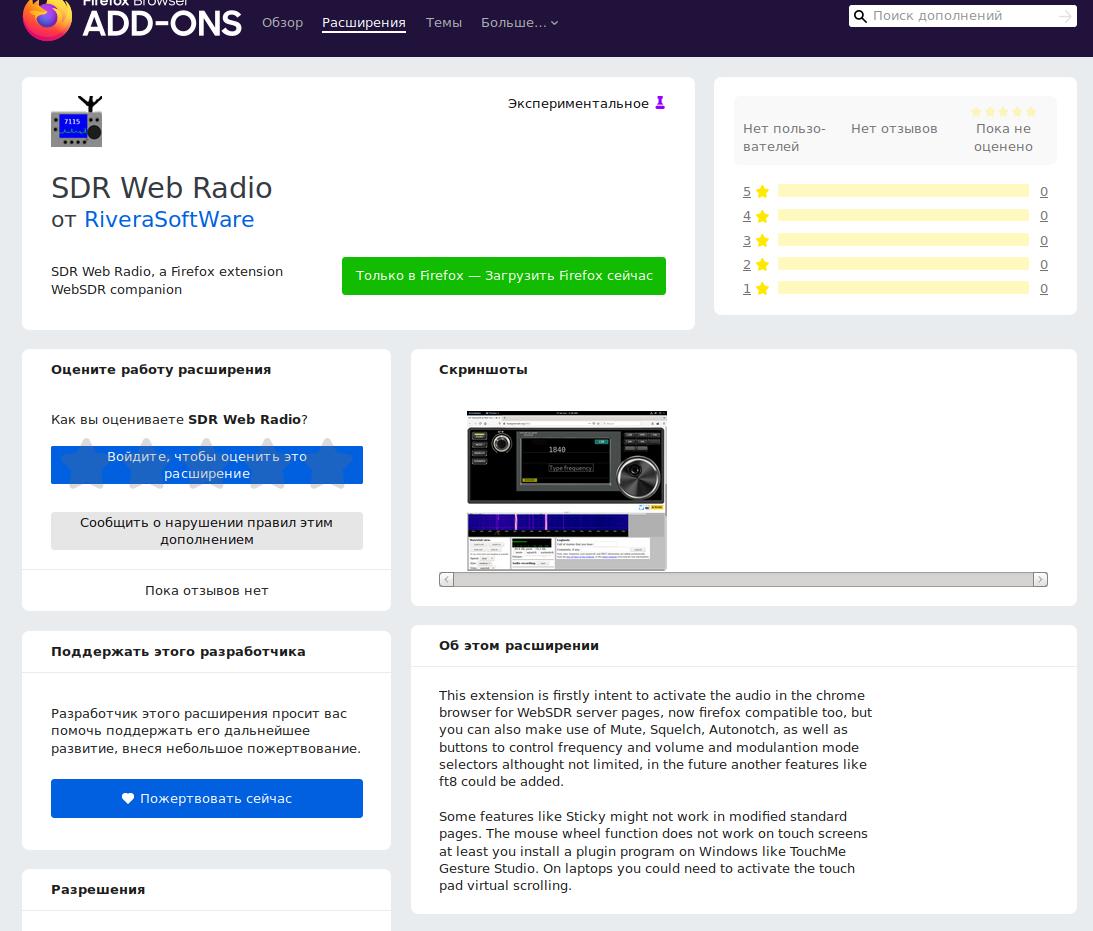
Task: Open the Обзор navigation item
Action: 282,22
